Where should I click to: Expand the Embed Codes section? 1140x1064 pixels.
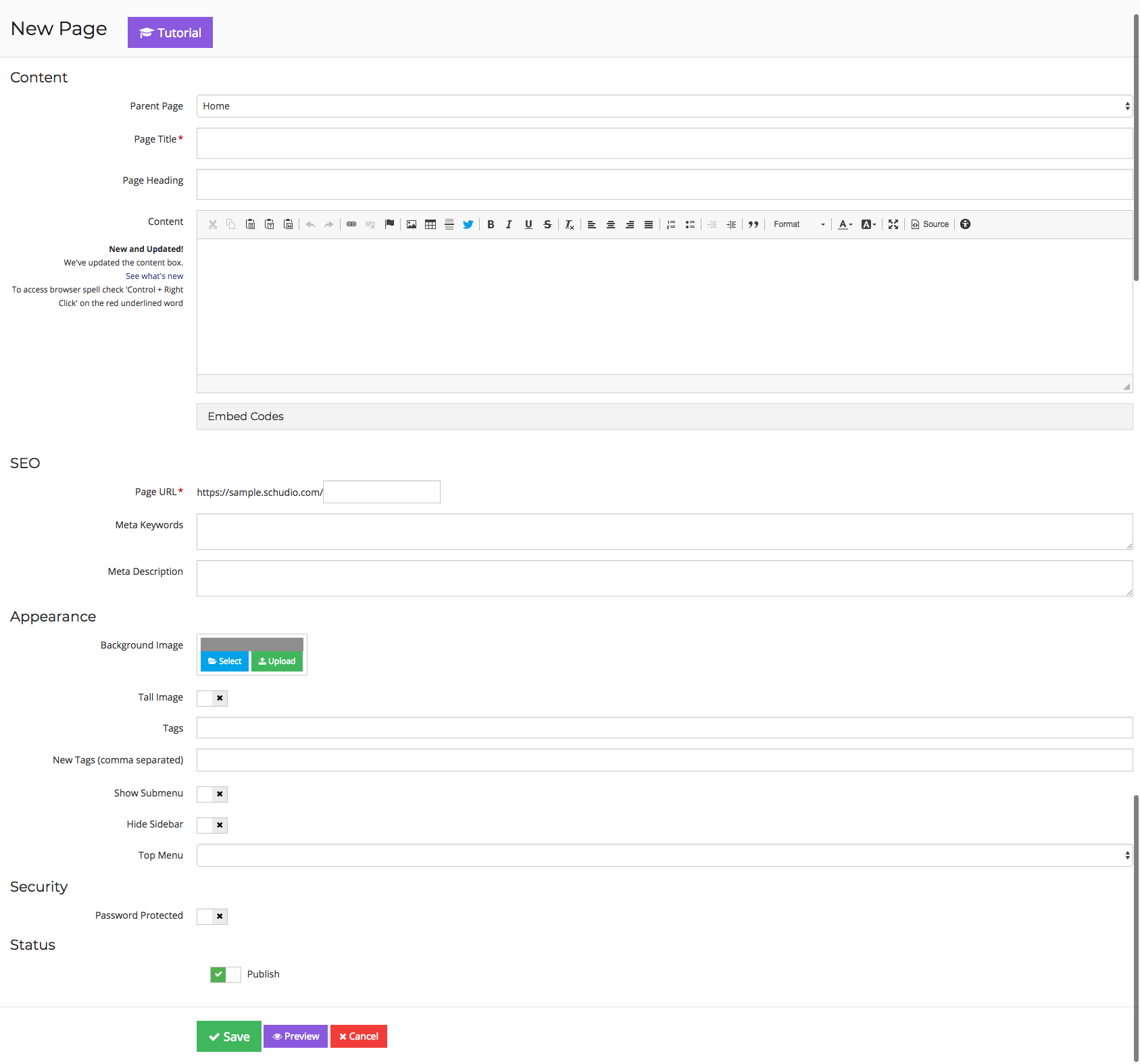[245, 416]
